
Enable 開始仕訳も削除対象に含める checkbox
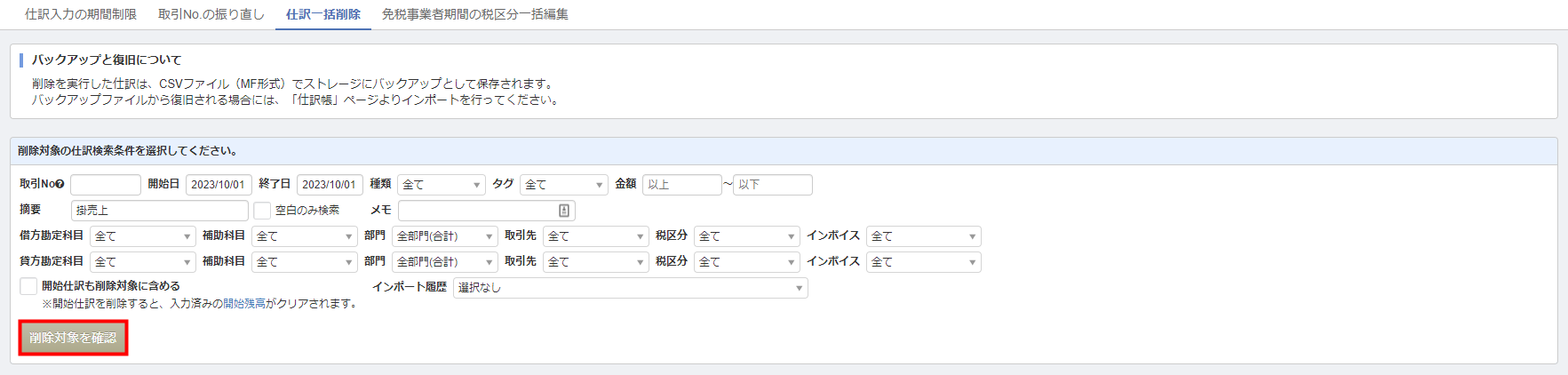(x=28, y=286)
